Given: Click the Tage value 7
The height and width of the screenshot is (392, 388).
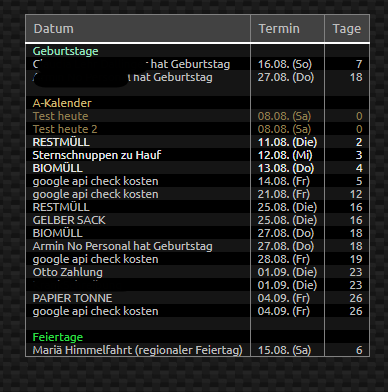Looking at the screenshot, I should coord(359,64).
